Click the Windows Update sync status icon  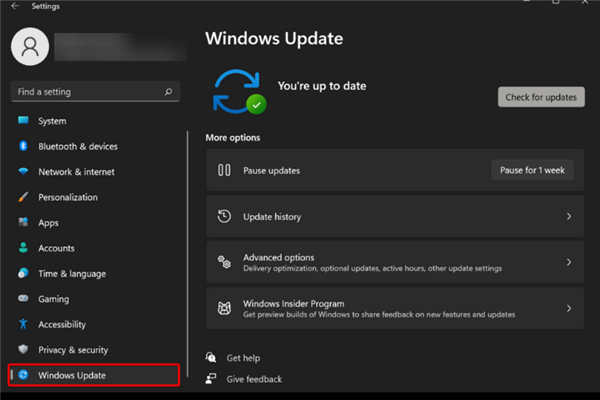[x=238, y=91]
